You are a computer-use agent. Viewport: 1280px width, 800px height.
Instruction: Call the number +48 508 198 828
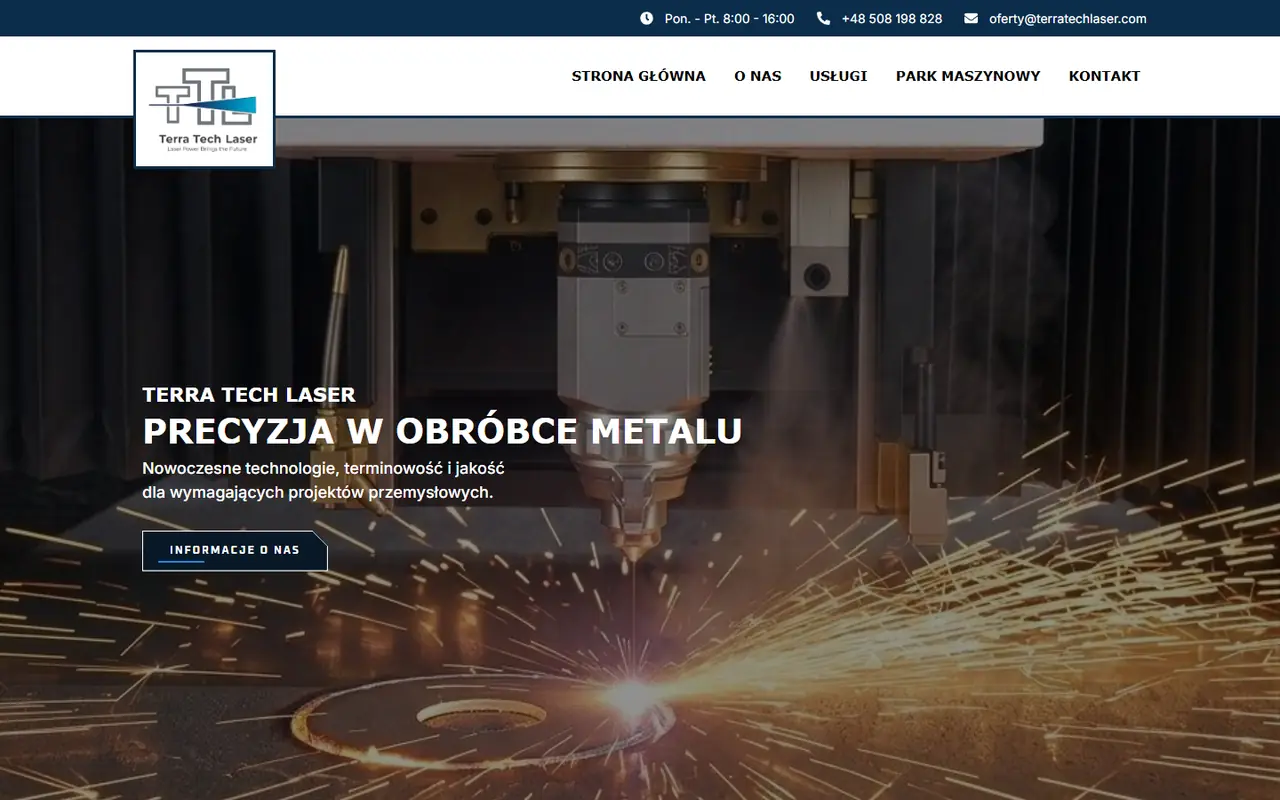click(x=892, y=18)
